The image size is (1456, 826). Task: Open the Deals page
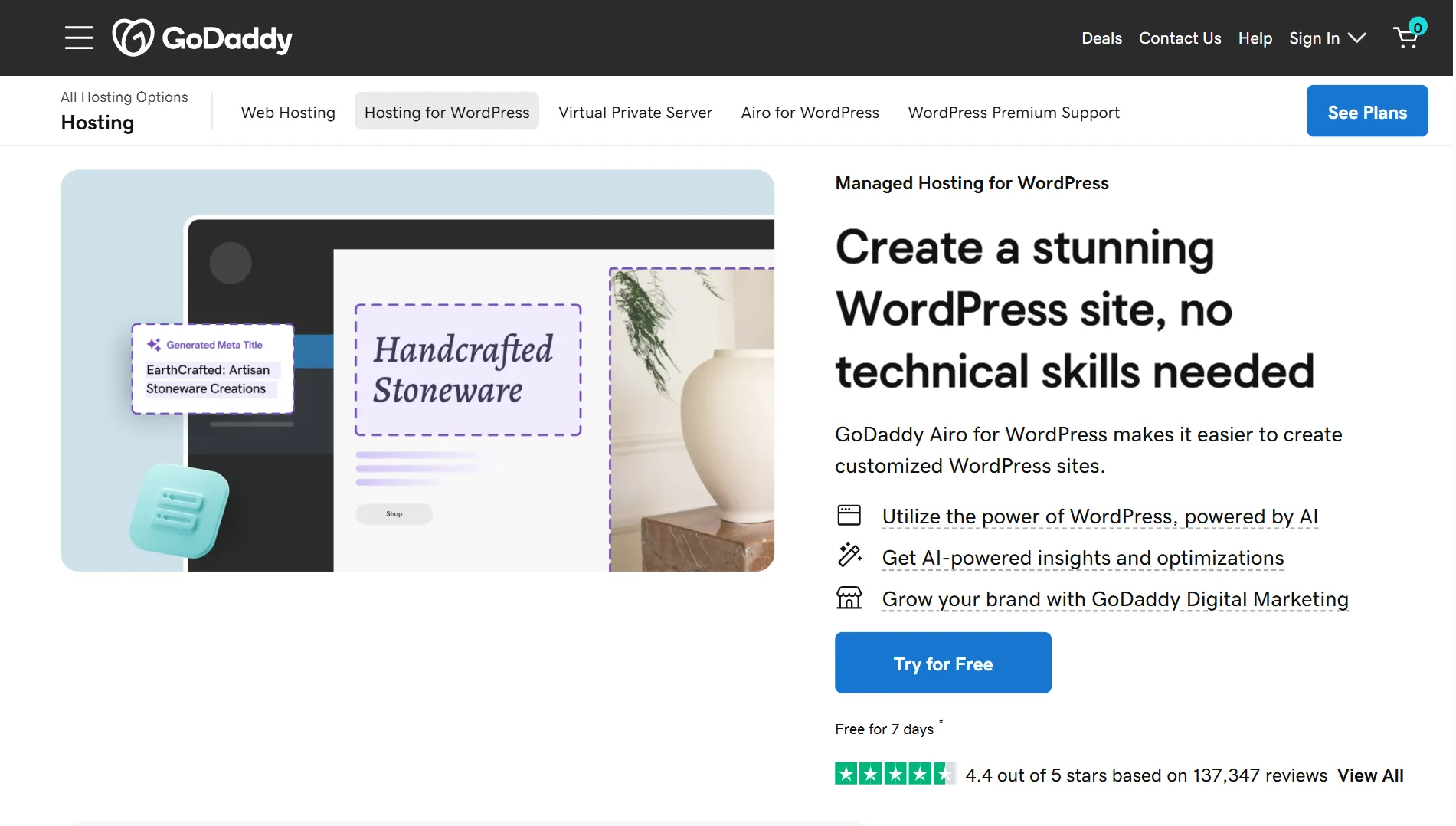(x=1101, y=38)
